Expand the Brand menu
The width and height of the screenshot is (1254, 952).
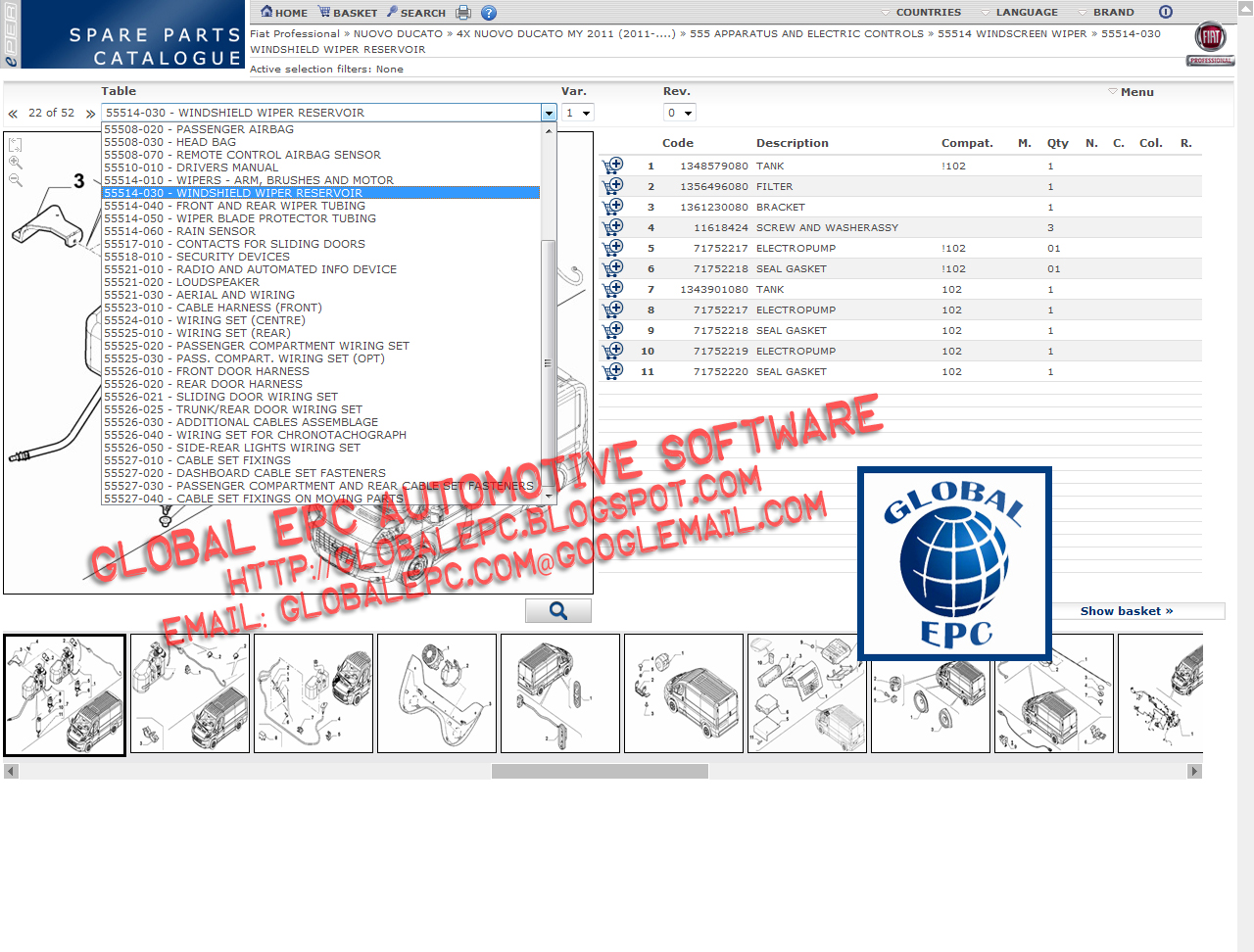[1106, 13]
